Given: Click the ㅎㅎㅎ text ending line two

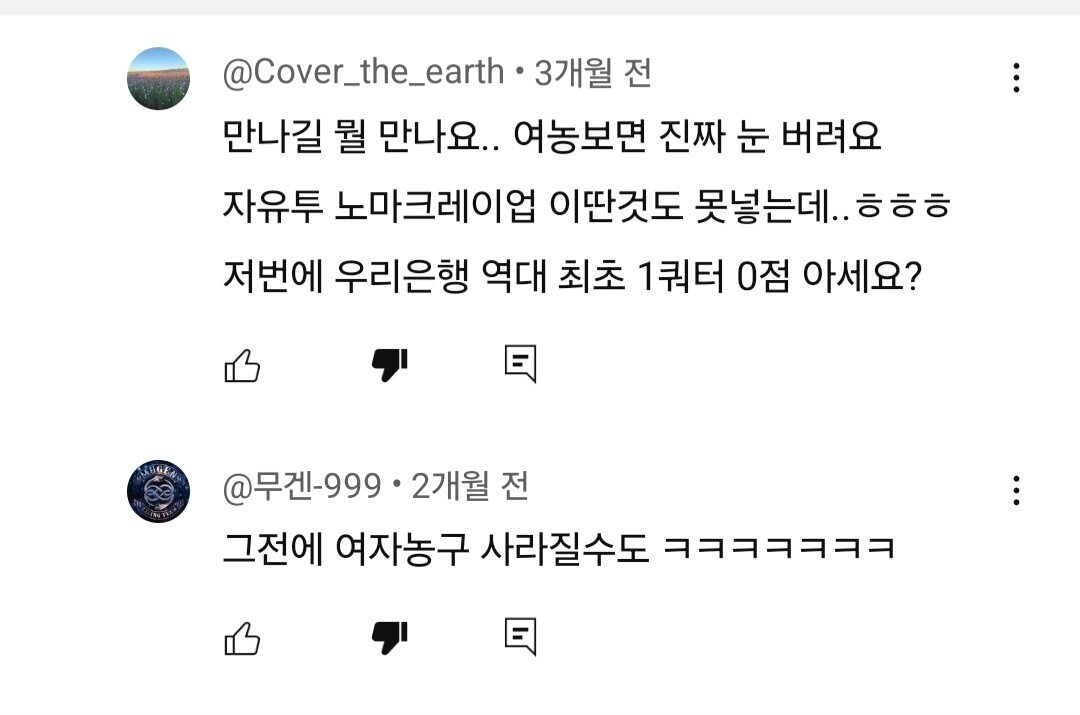Looking at the screenshot, I should (904, 206).
